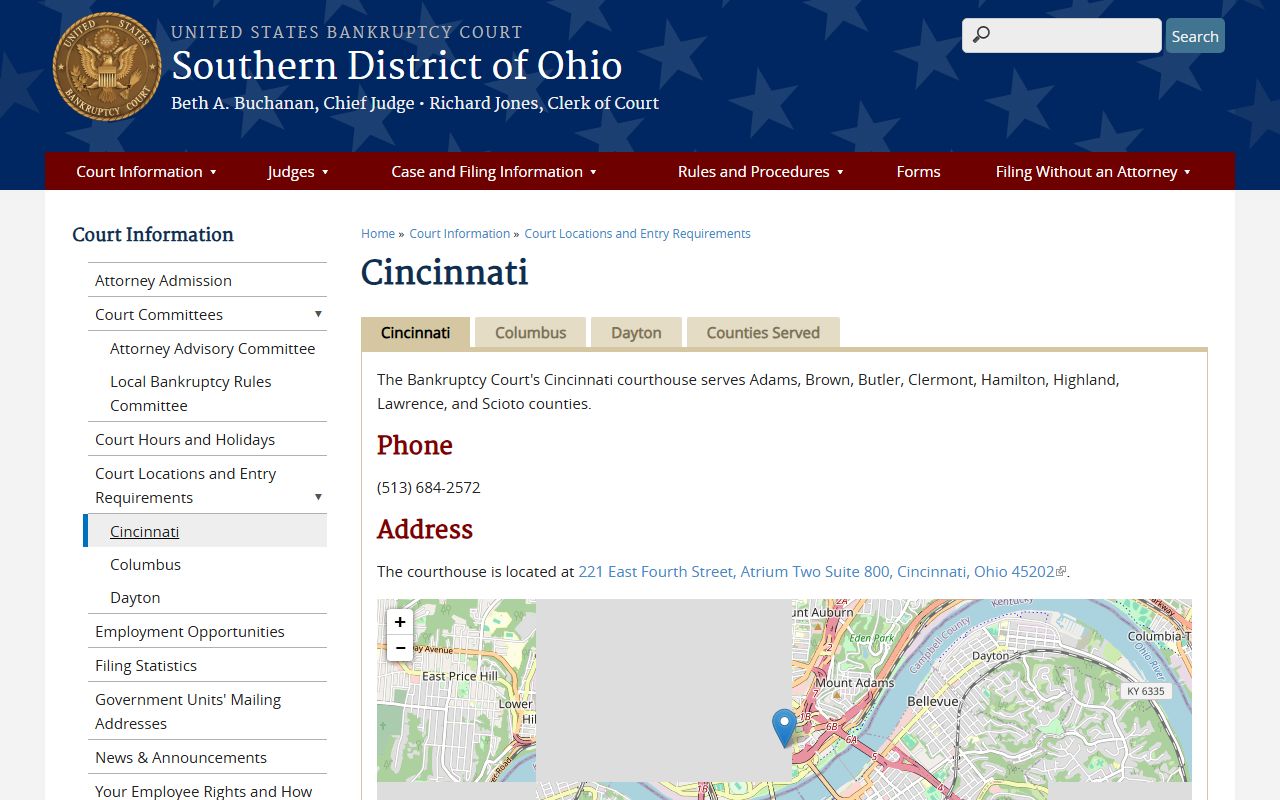1280x800 pixels.
Task: Select Cincinnati in the sidebar
Action: (x=145, y=531)
